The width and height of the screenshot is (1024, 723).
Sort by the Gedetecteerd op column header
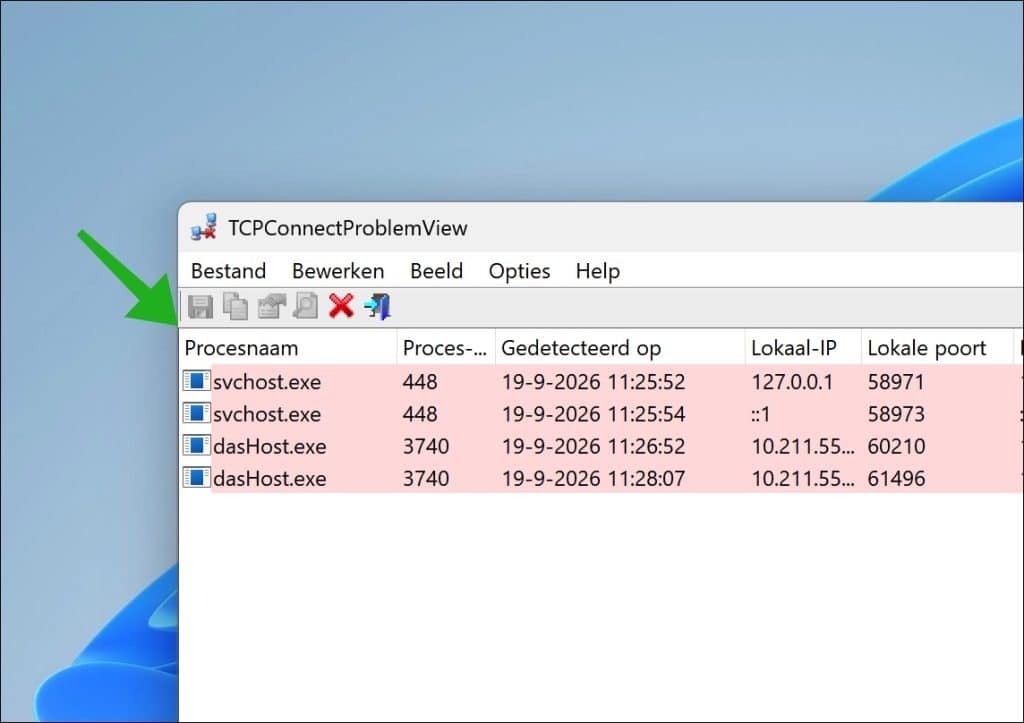coord(620,348)
